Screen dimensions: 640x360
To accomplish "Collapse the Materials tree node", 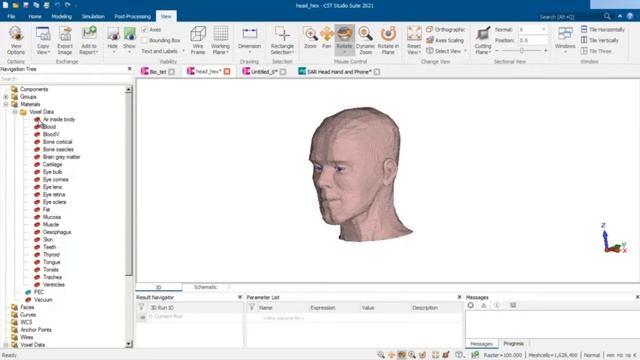I will [x=6, y=104].
